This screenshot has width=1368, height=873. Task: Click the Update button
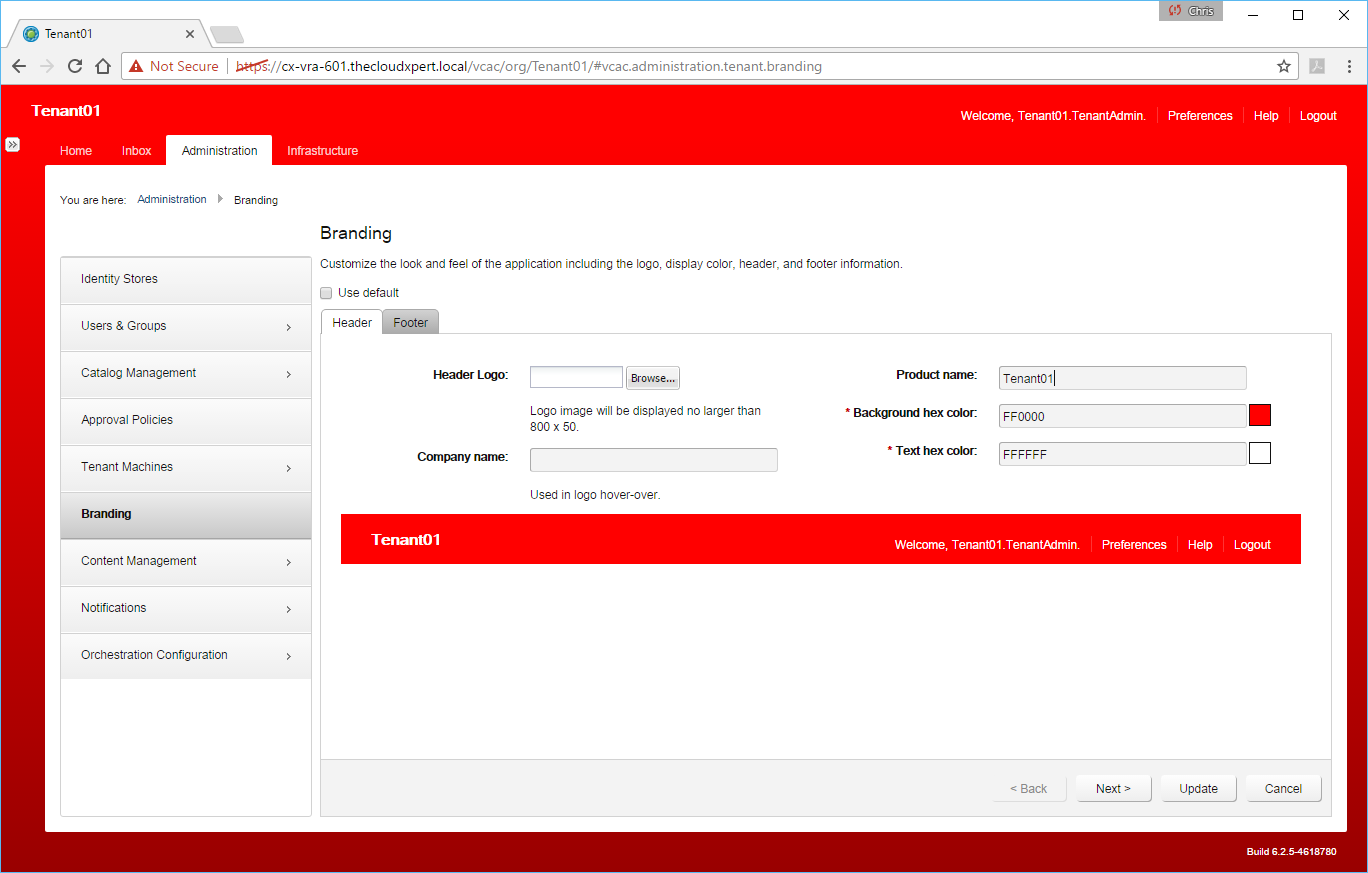pyautogui.click(x=1198, y=789)
